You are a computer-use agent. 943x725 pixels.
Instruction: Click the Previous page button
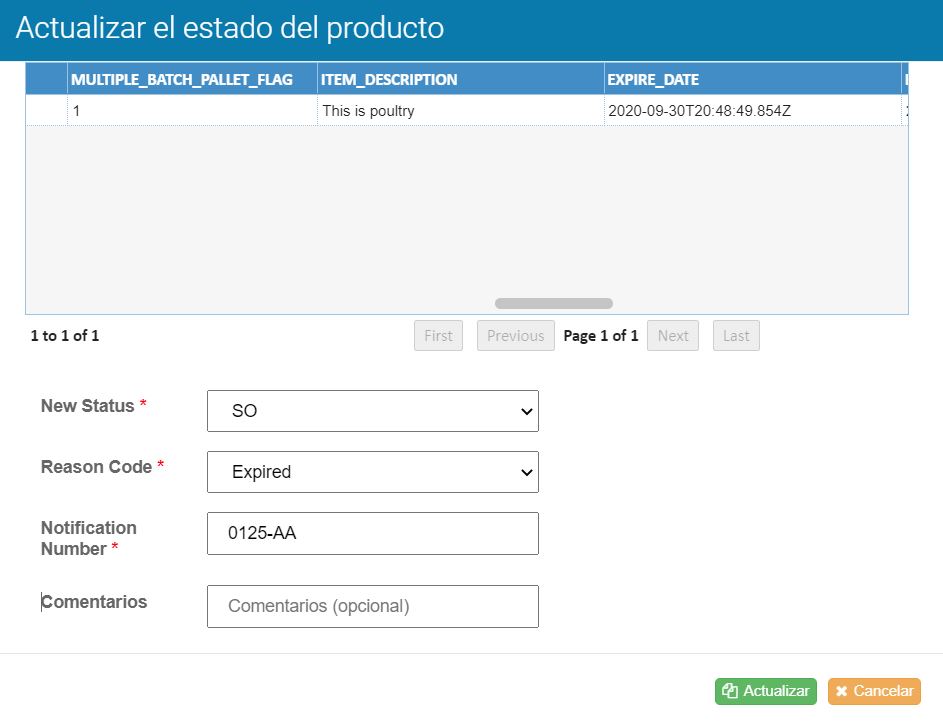click(x=515, y=336)
